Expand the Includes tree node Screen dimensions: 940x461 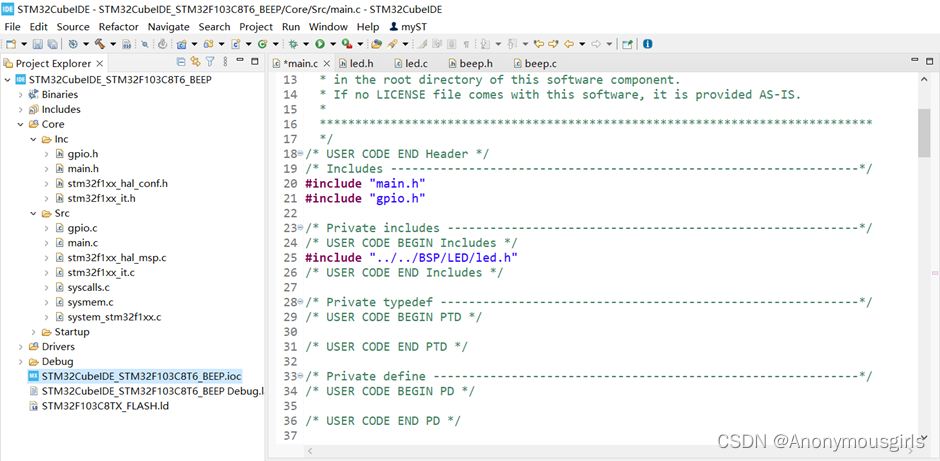coord(21,110)
